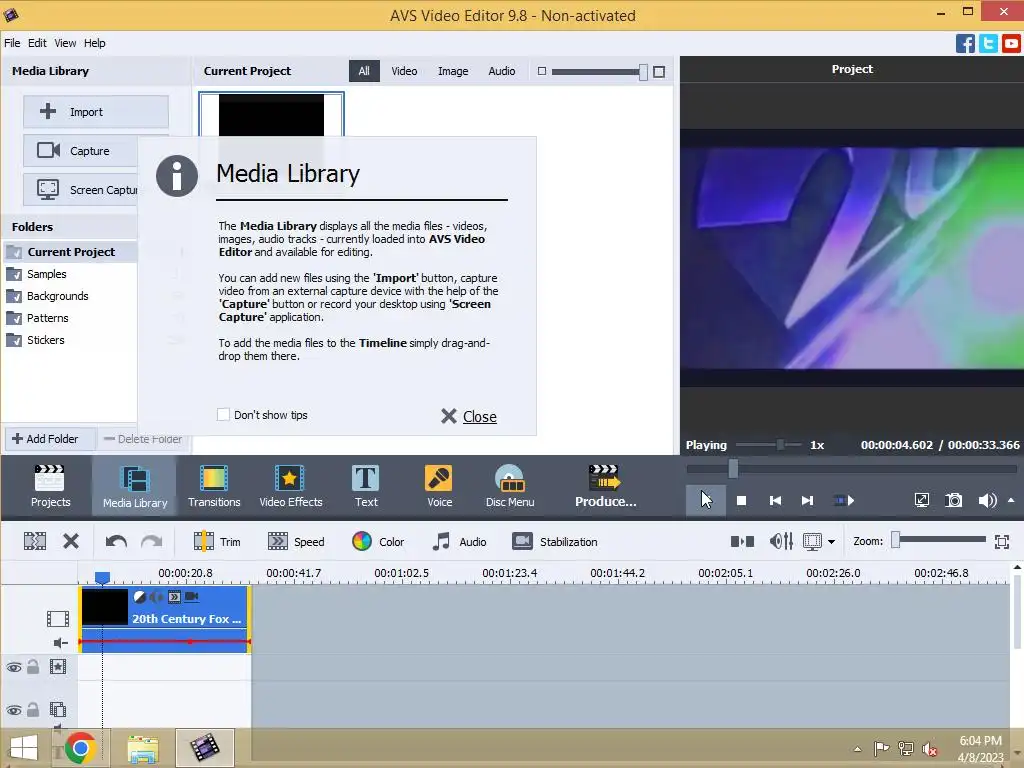
Task: Play the next scene button
Action: [x=844, y=501]
